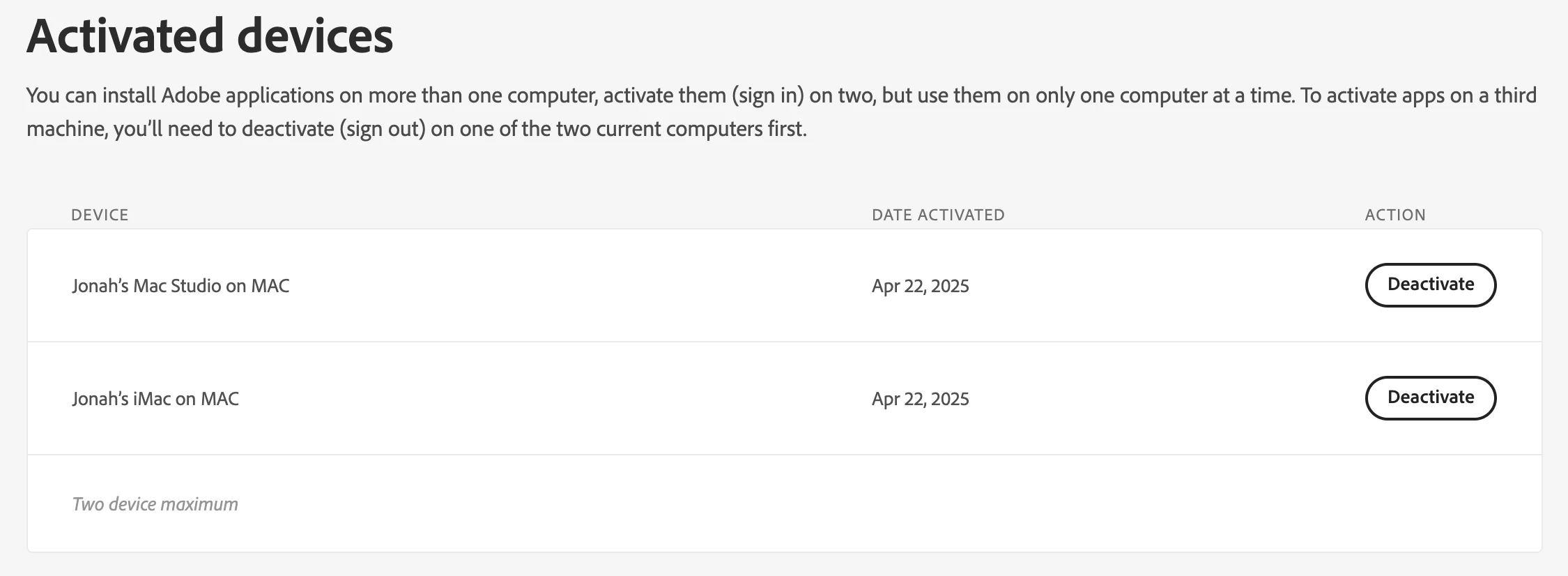Viewport: 1568px width, 576px height.
Task: Click the word "devices" in the page heading
Action: point(315,36)
